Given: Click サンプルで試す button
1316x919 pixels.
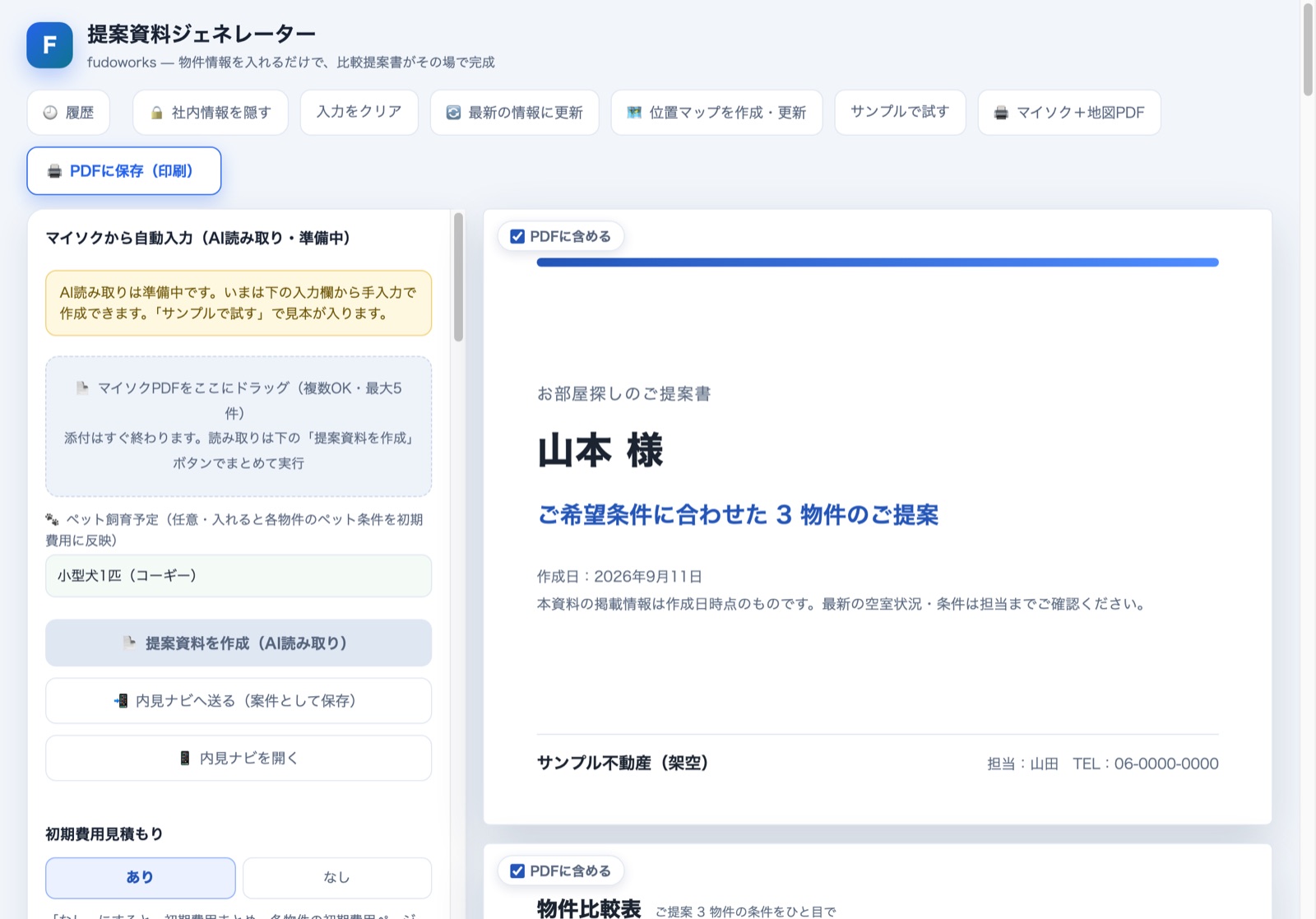Looking at the screenshot, I should [x=900, y=112].
